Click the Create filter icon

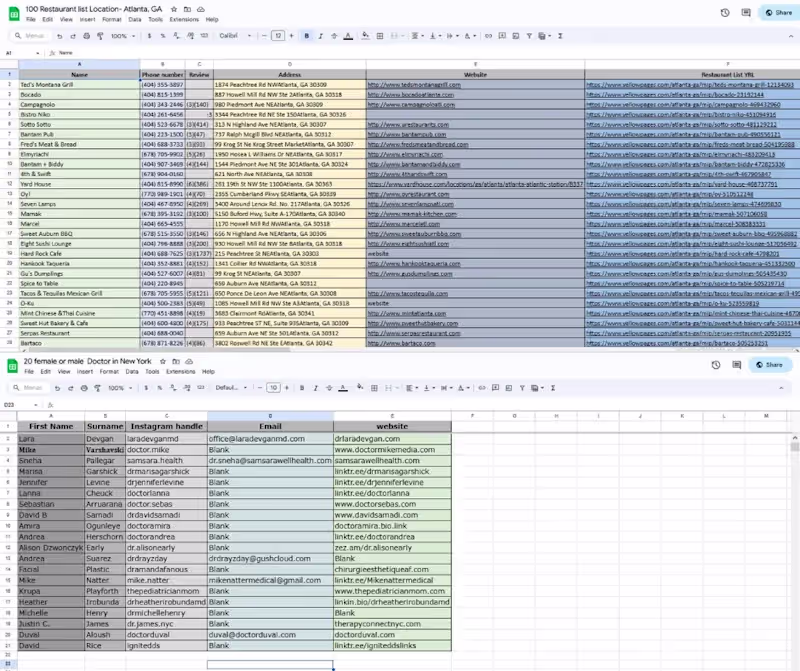[x=529, y=37]
